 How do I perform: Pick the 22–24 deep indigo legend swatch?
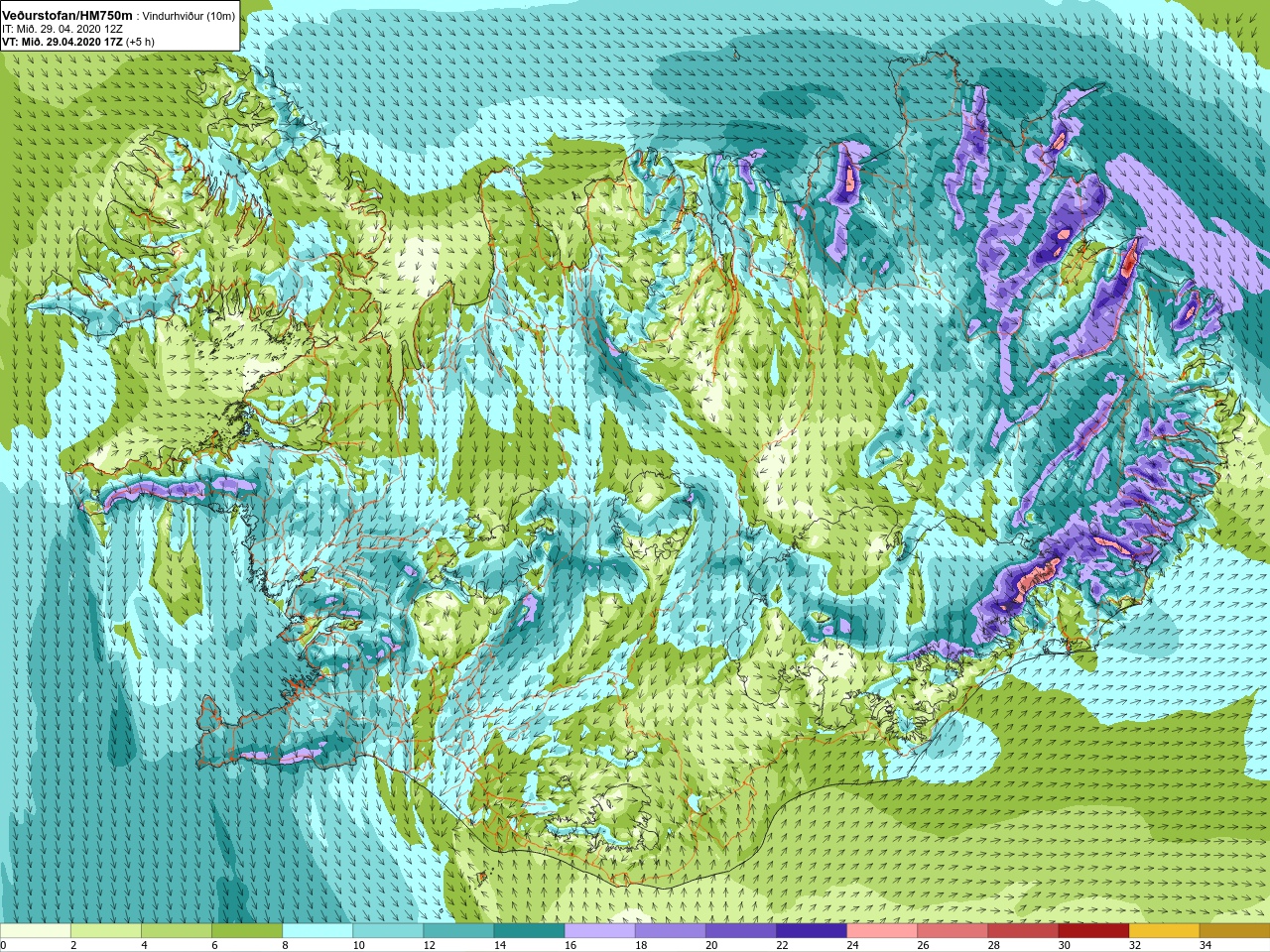tap(811, 931)
